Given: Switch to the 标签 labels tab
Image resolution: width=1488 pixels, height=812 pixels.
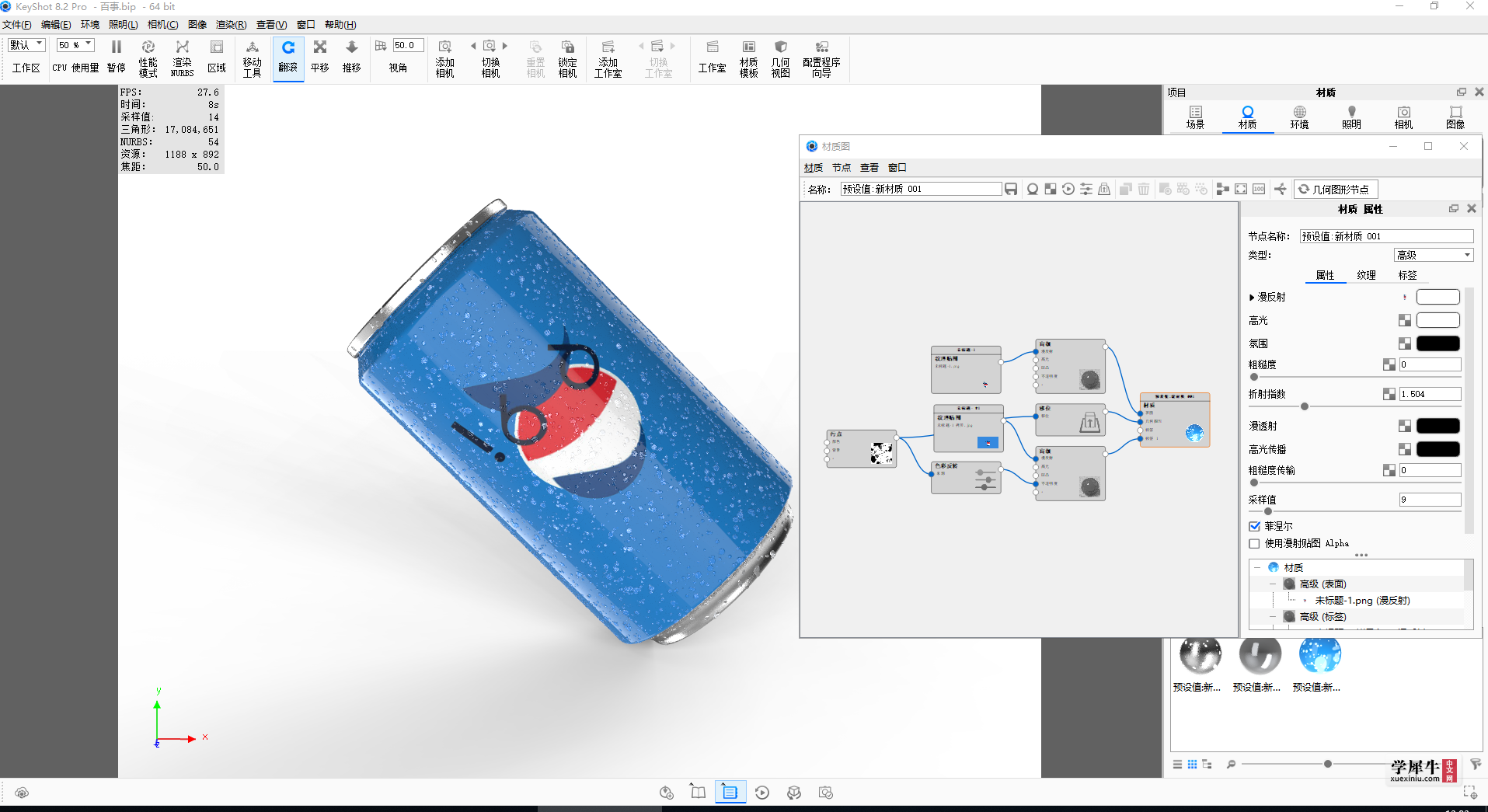Looking at the screenshot, I should pyautogui.click(x=1407, y=275).
